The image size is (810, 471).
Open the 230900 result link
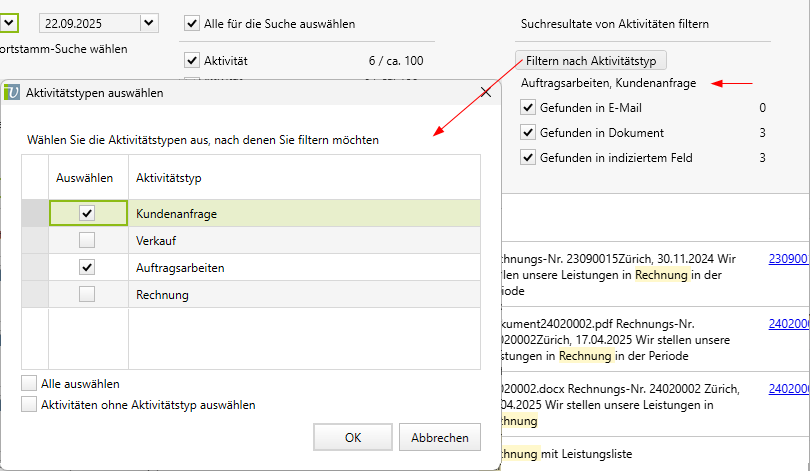(x=787, y=258)
